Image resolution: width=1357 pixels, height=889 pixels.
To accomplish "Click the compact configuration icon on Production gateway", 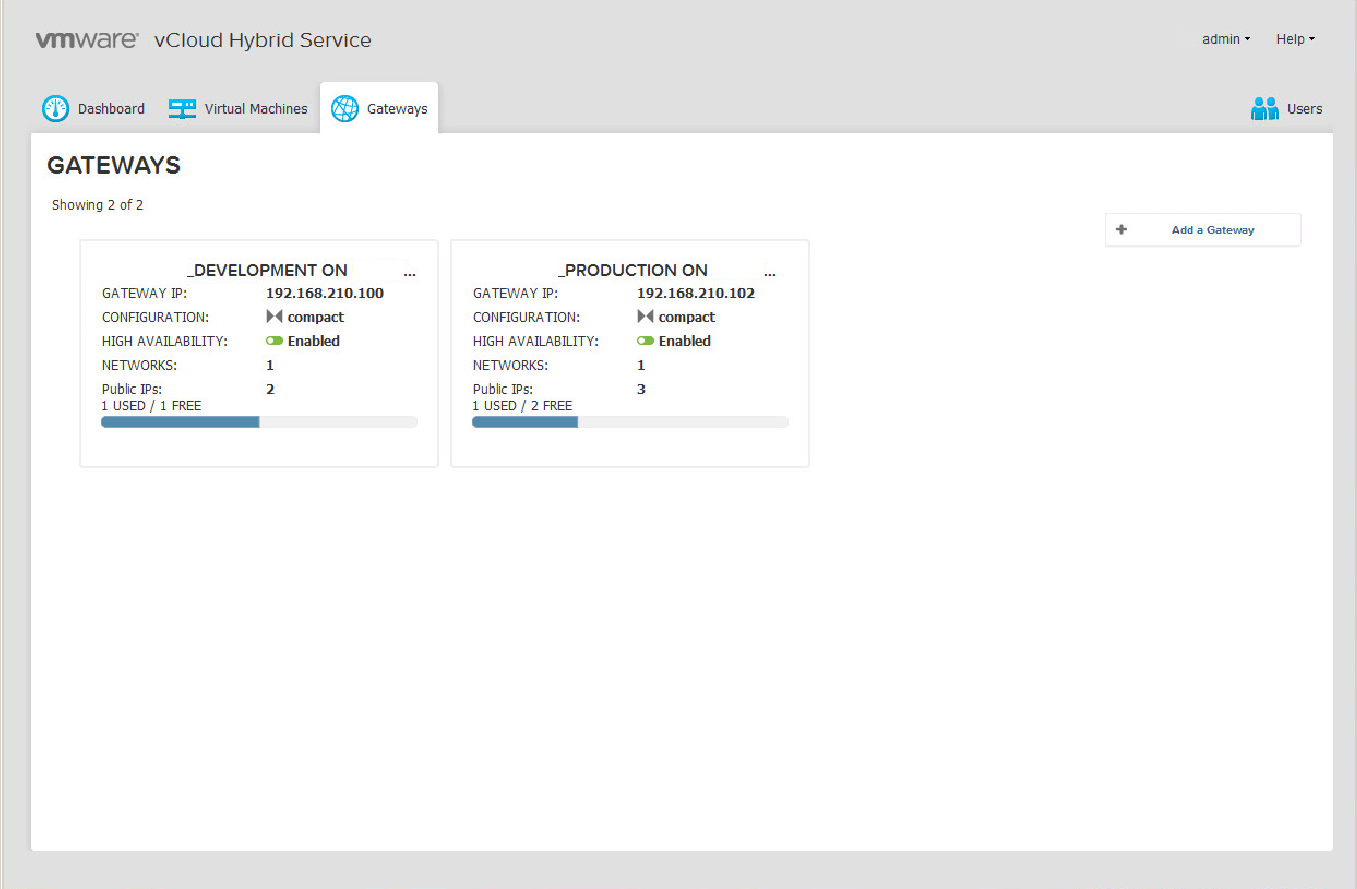I will pos(646,317).
